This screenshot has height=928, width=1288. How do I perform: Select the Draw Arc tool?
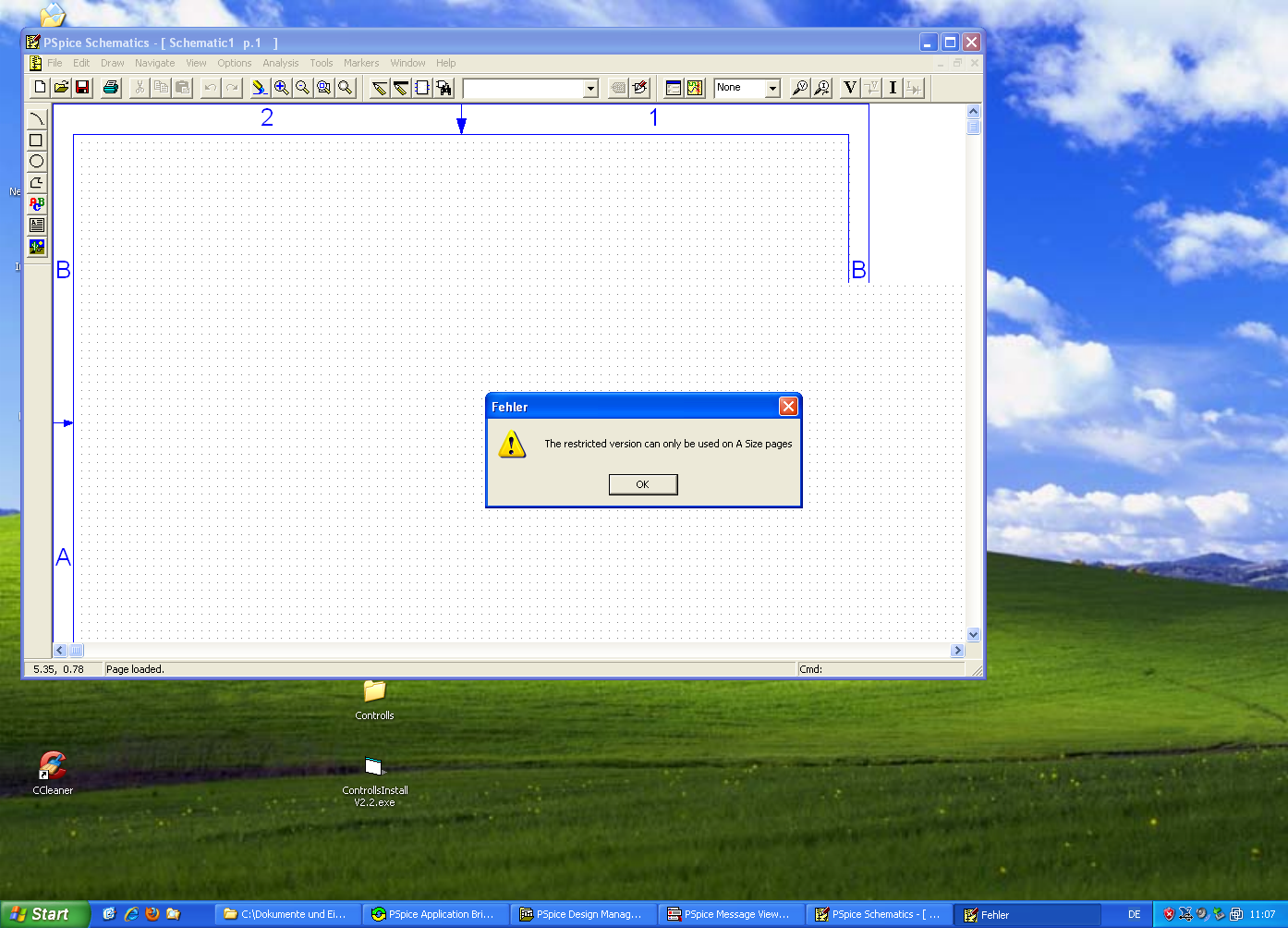pos(36,118)
